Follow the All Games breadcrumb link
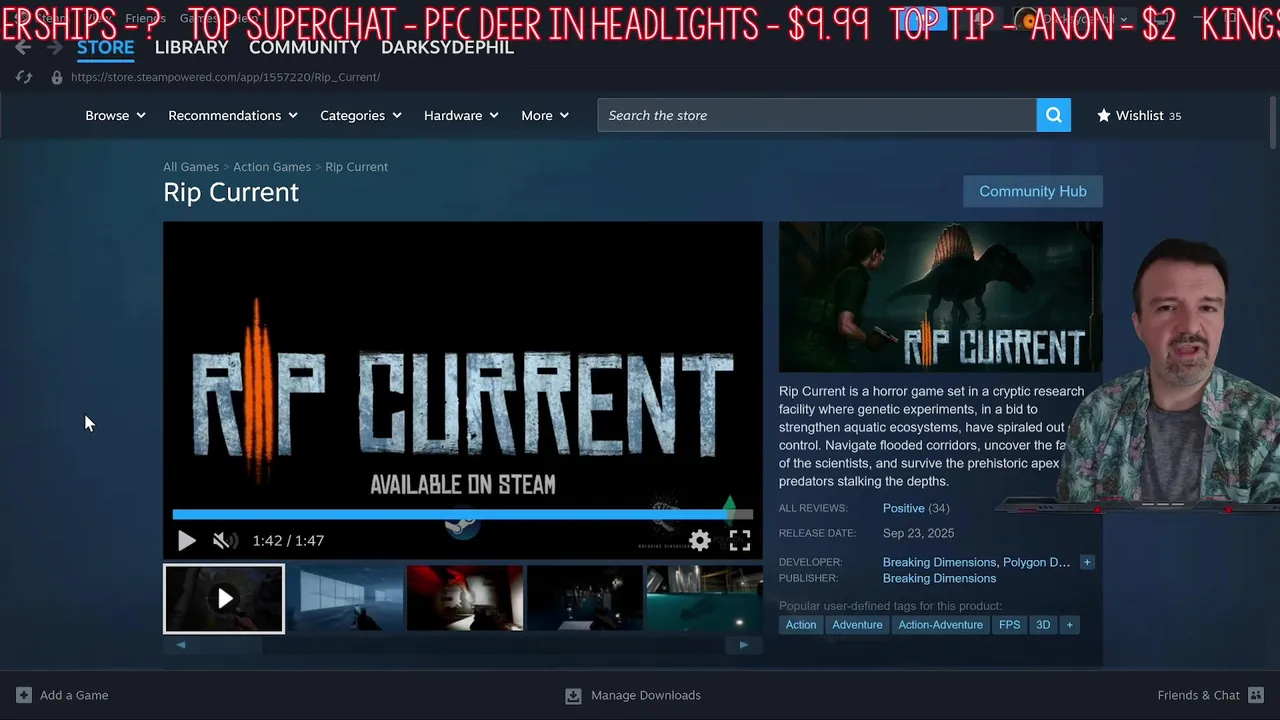This screenshot has width=1280, height=720. (191, 167)
